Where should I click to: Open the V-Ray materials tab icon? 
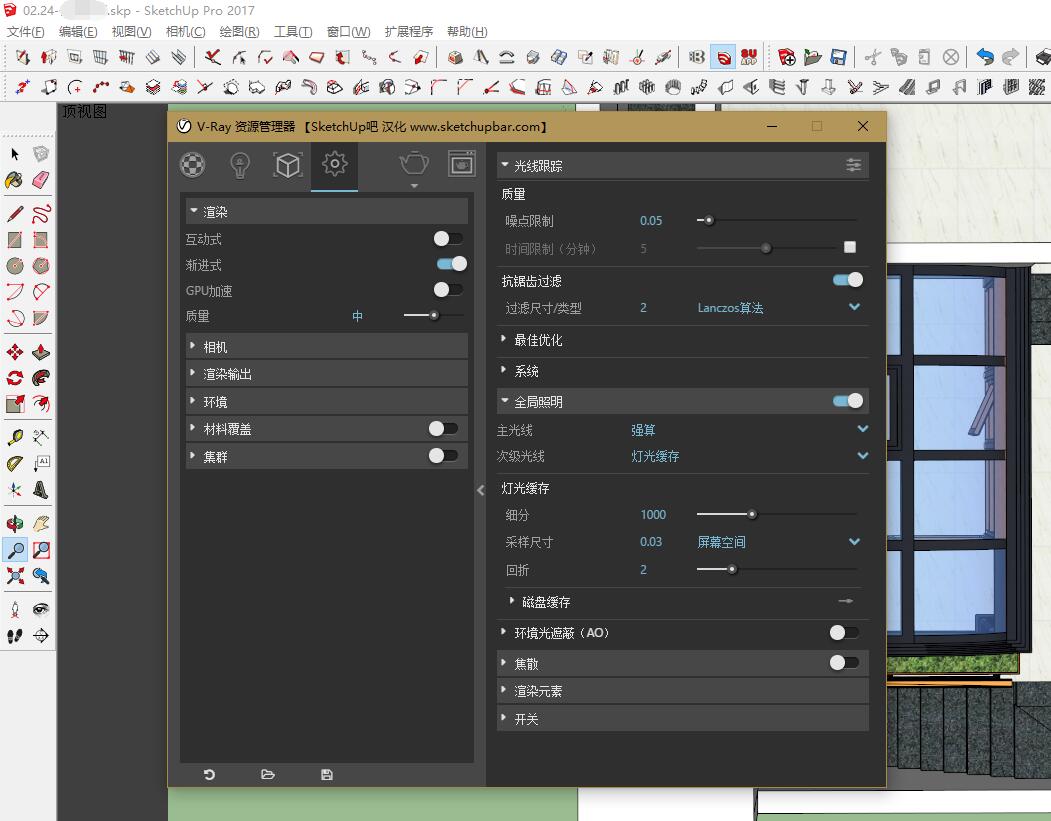192,165
